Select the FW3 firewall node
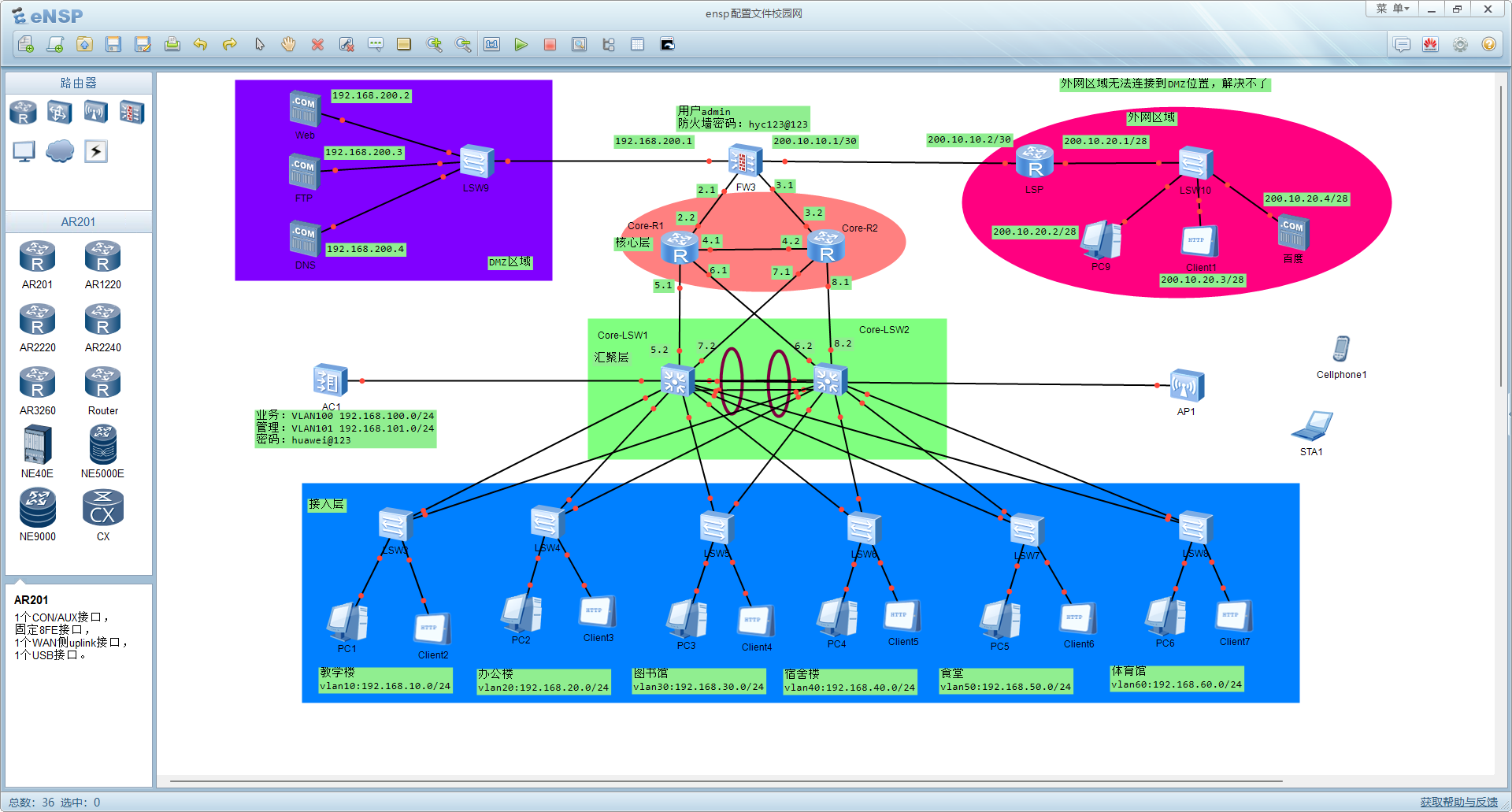The height and width of the screenshot is (812, 1512). pyautogui.click(x=744, y=161)
